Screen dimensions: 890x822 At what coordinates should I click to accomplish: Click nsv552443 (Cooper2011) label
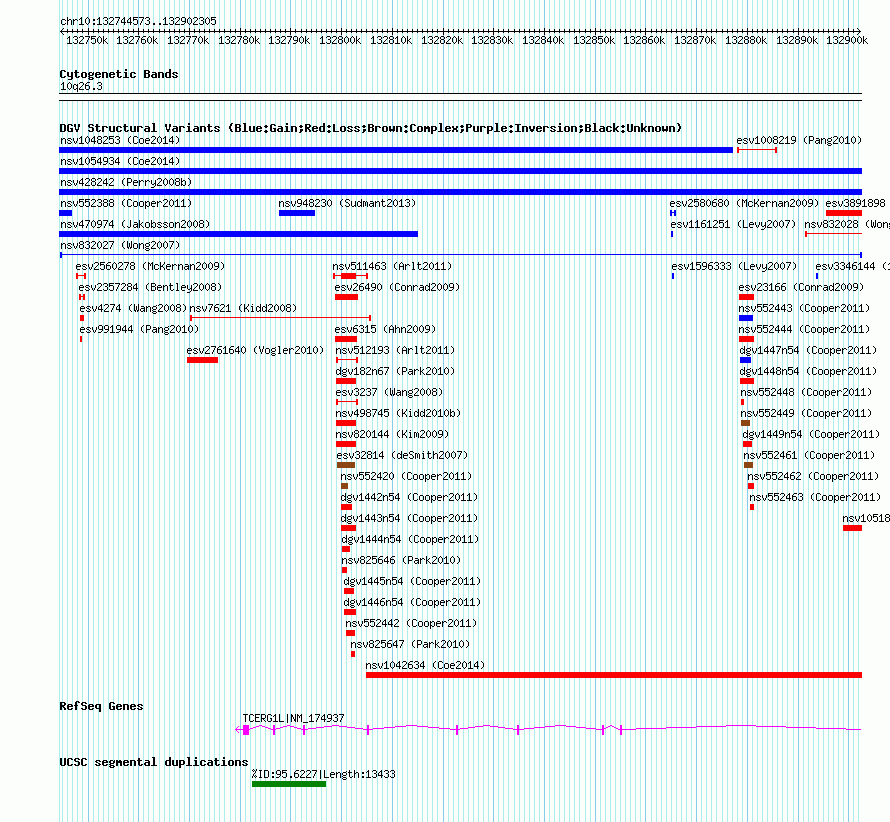click(x=804, y=308)
